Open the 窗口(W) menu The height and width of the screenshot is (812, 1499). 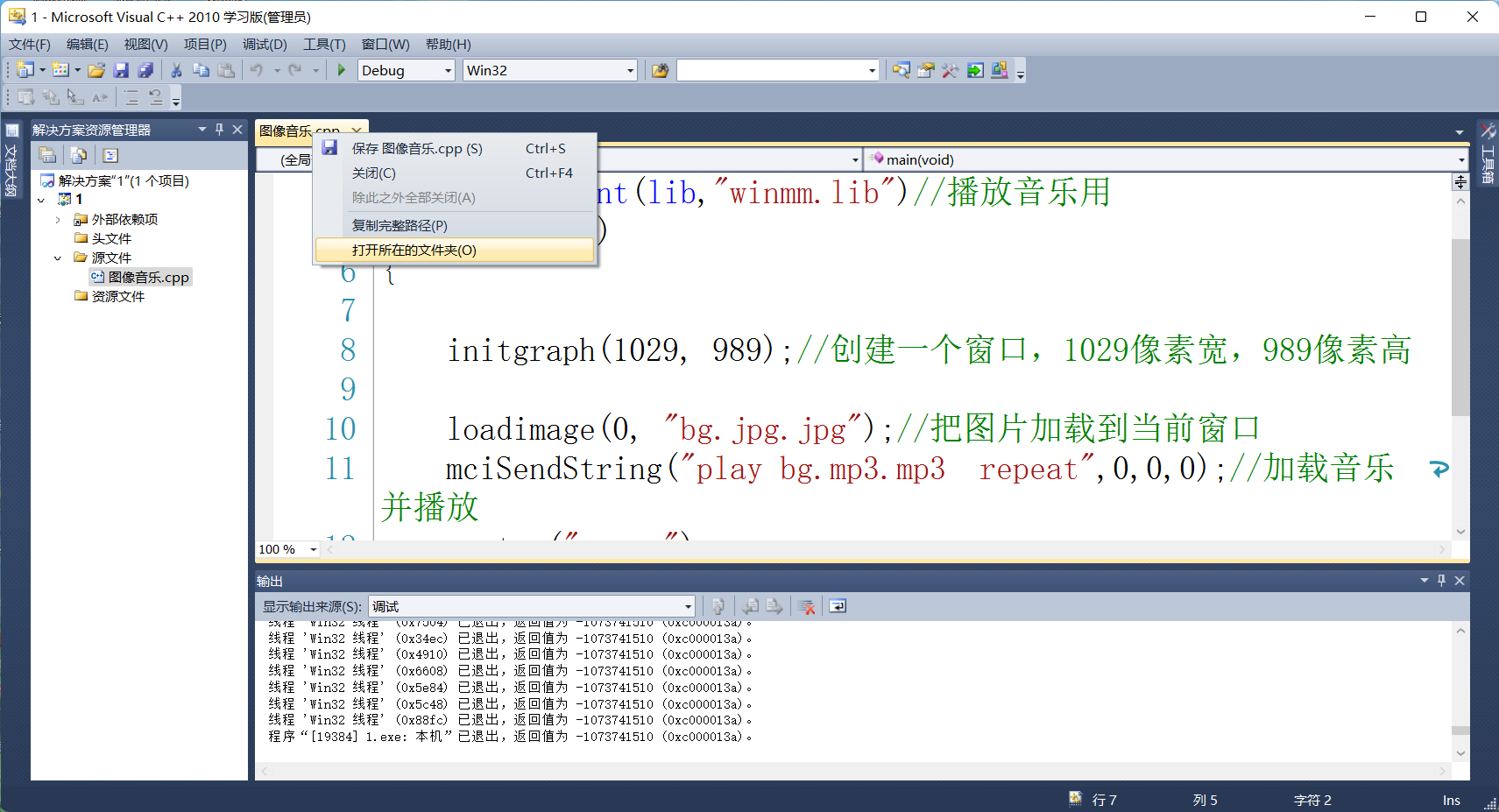(x=385, y=45)
